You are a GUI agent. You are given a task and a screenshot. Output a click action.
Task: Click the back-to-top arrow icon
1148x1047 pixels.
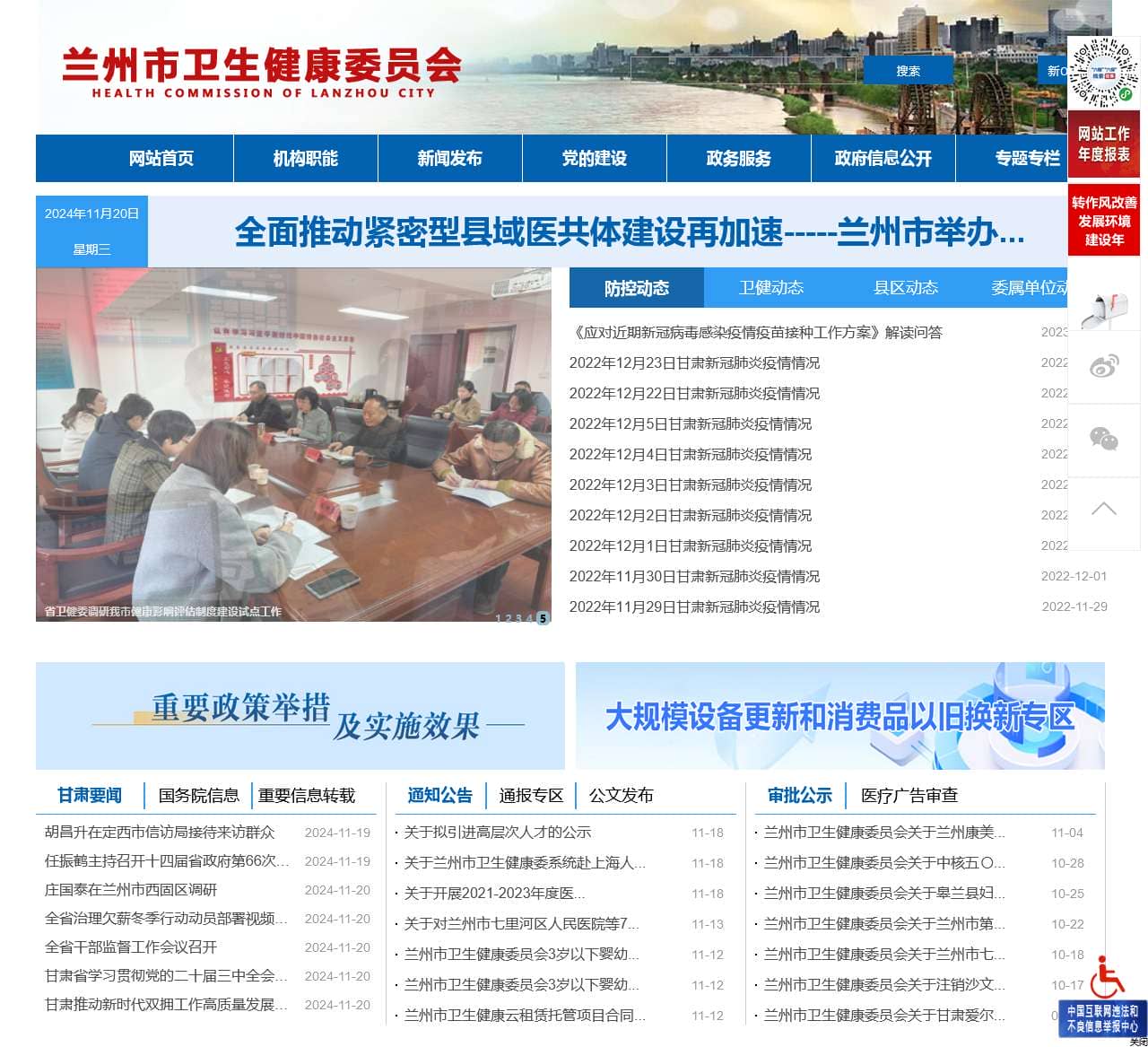pos(1103,509)
